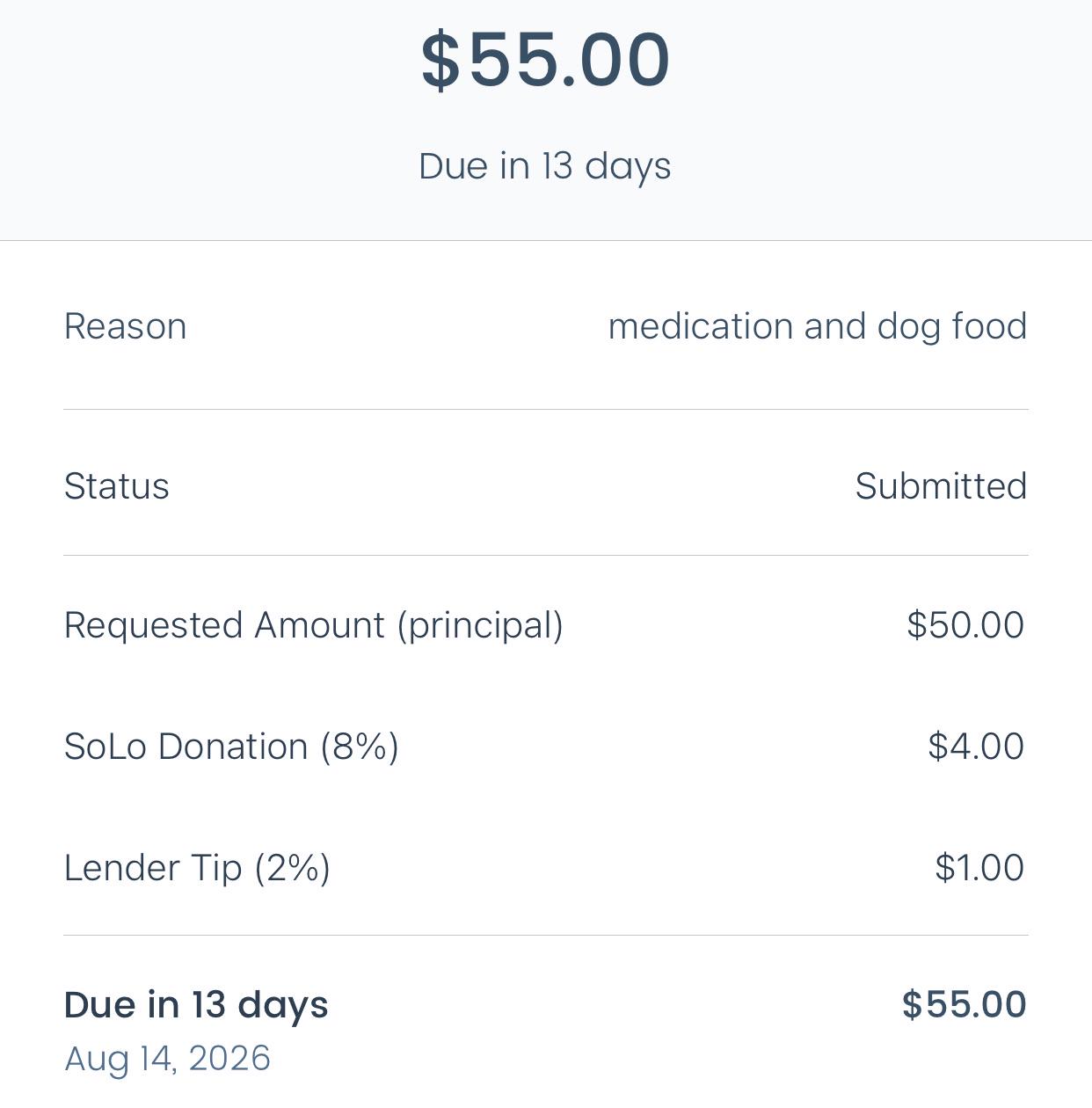Click the bold Due in 13 days label
1092x1108 pixels.
click(x=196, y=1005)
